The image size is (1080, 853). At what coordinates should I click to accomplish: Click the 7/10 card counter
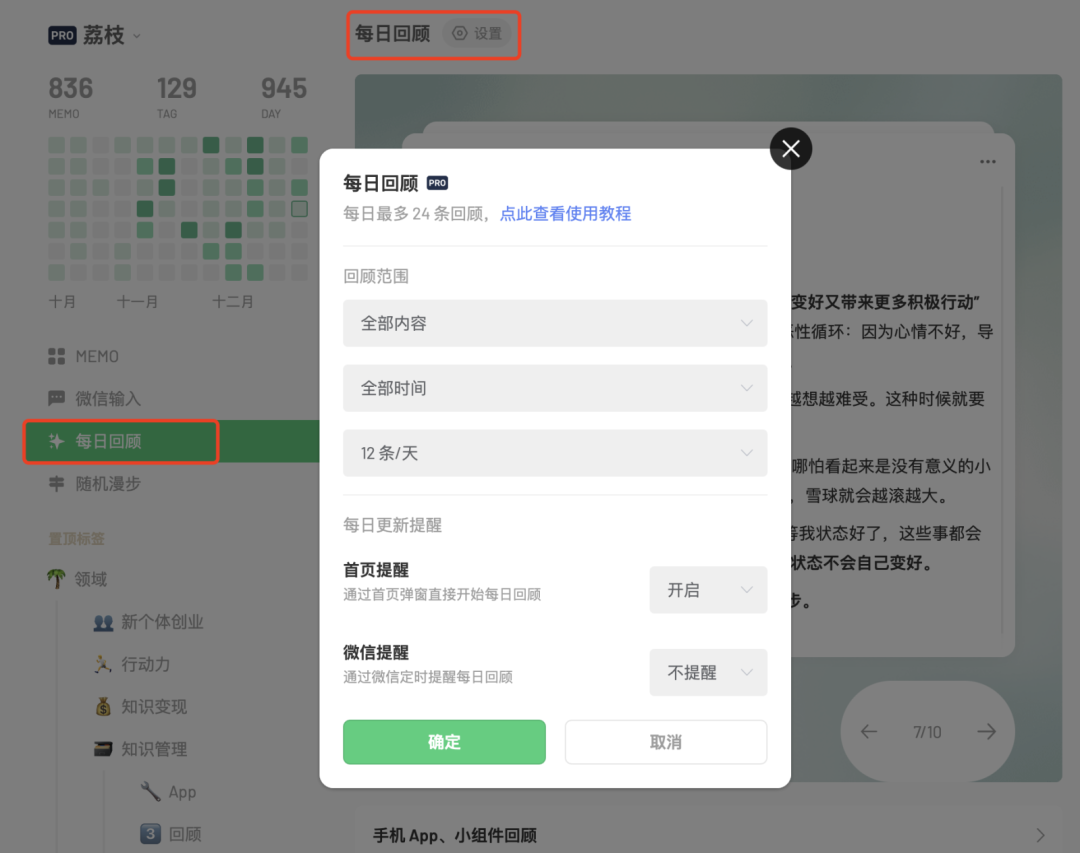[927, 732]
